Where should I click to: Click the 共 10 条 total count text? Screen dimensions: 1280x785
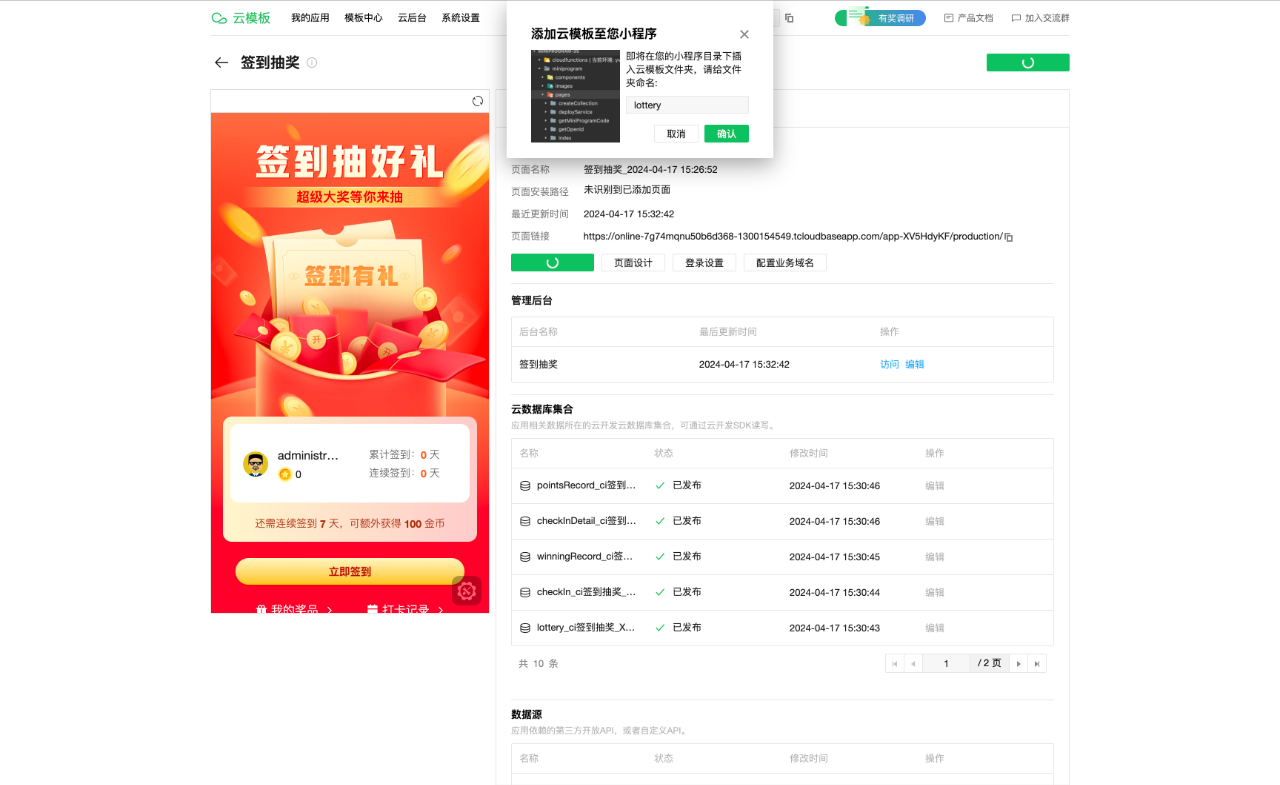[538, 664]
